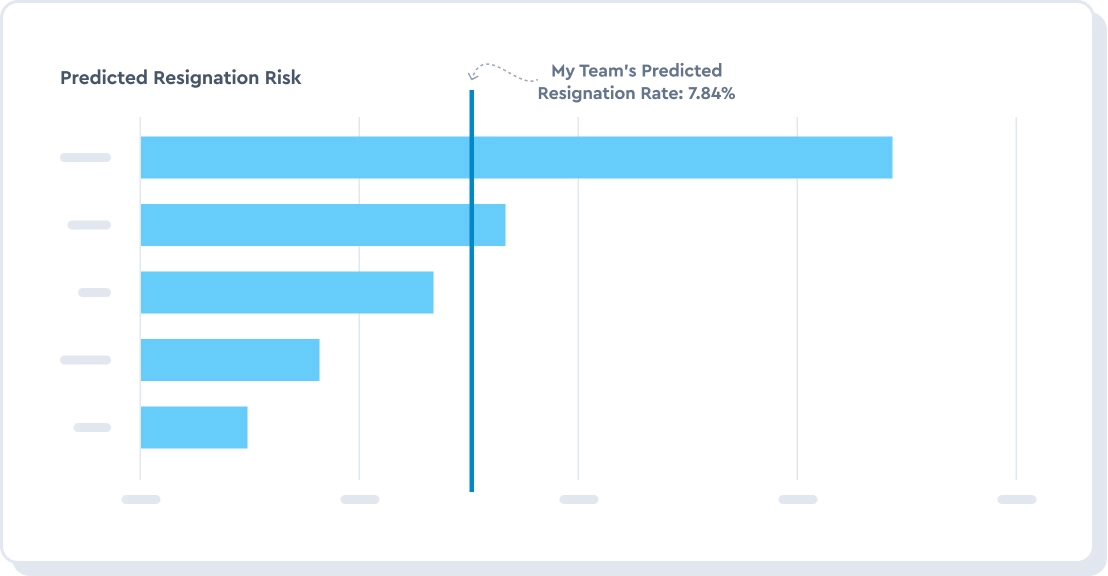Click the fourth bar from the top
Screen dimensions: 1108x576
pyautogui.click(x=230, y=360)
